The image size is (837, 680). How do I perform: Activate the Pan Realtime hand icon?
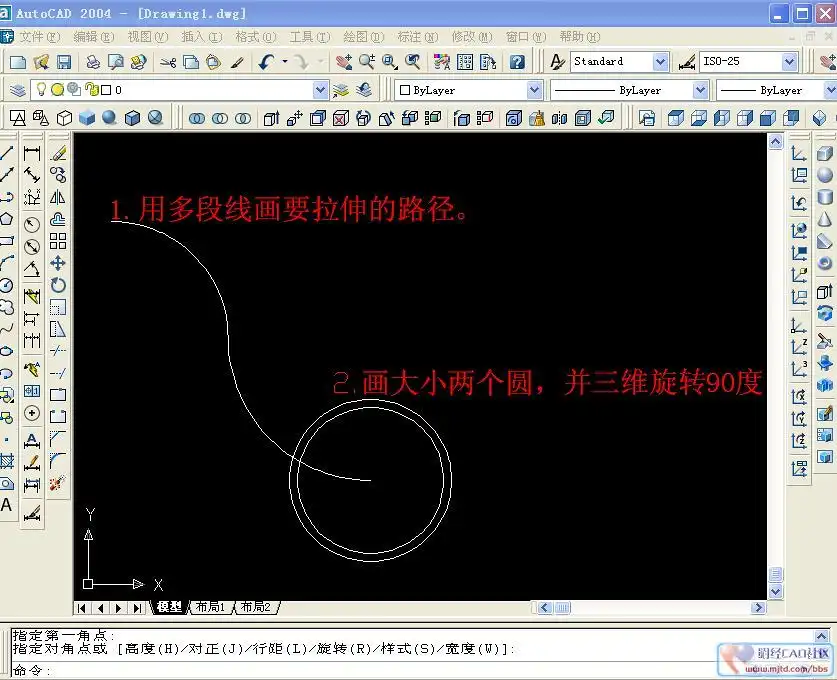pos(344,62)
